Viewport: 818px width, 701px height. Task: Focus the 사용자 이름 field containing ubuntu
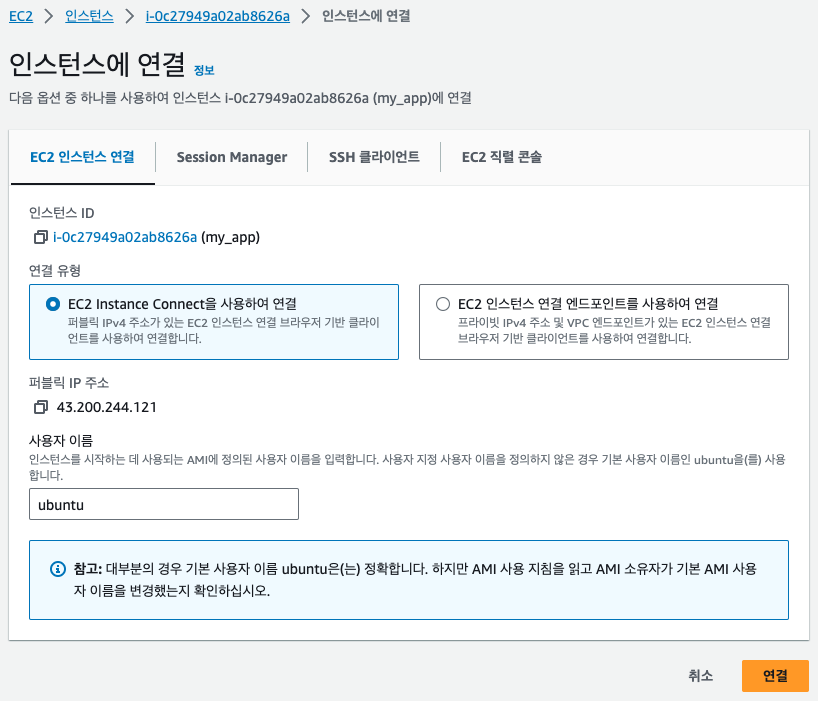point(164,504)
